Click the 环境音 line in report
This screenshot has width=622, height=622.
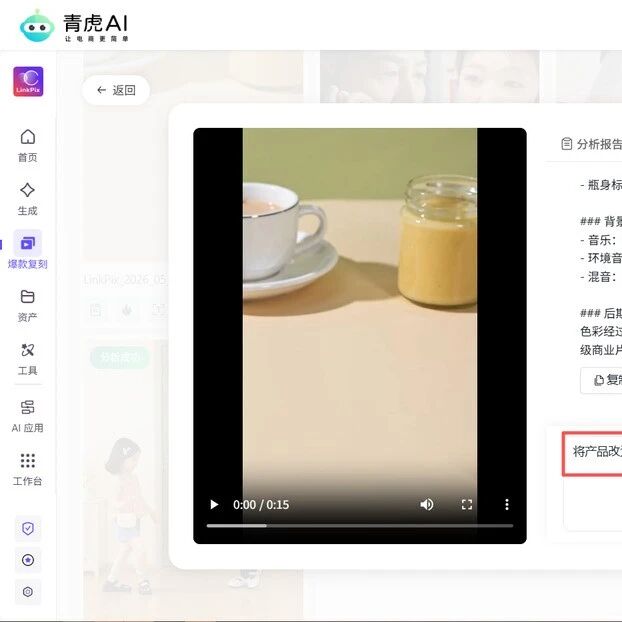(601, 258)
